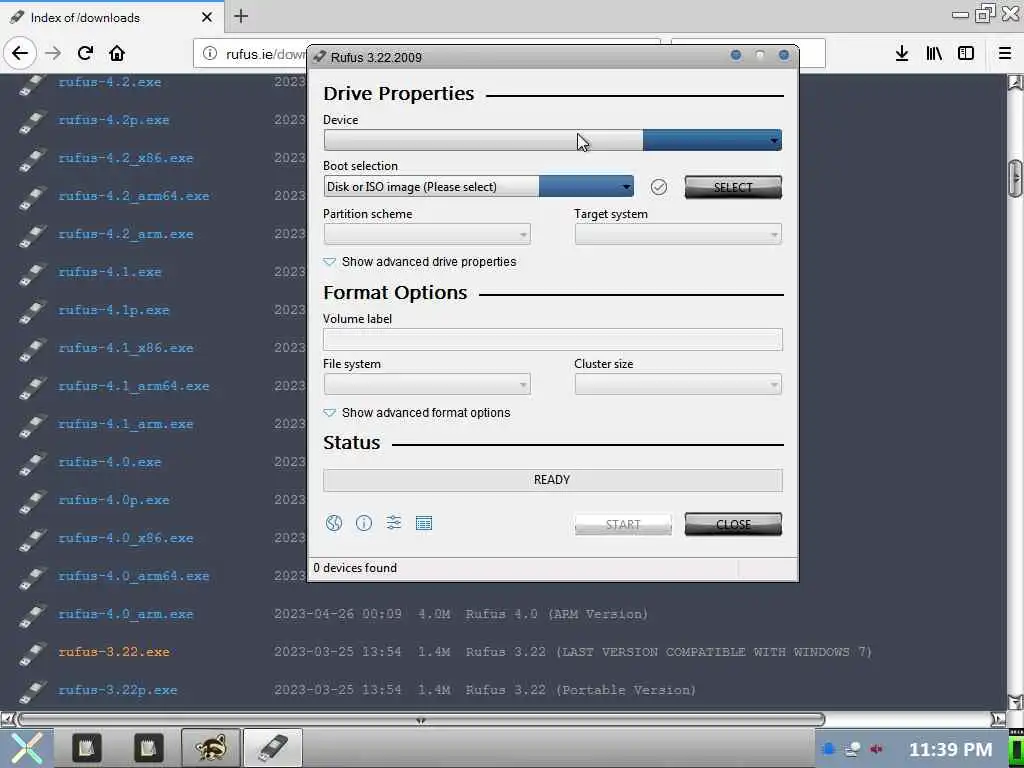This screenshot has width=1024, height=768.
Task: Go to the browser home page
Action: point(117,53)
